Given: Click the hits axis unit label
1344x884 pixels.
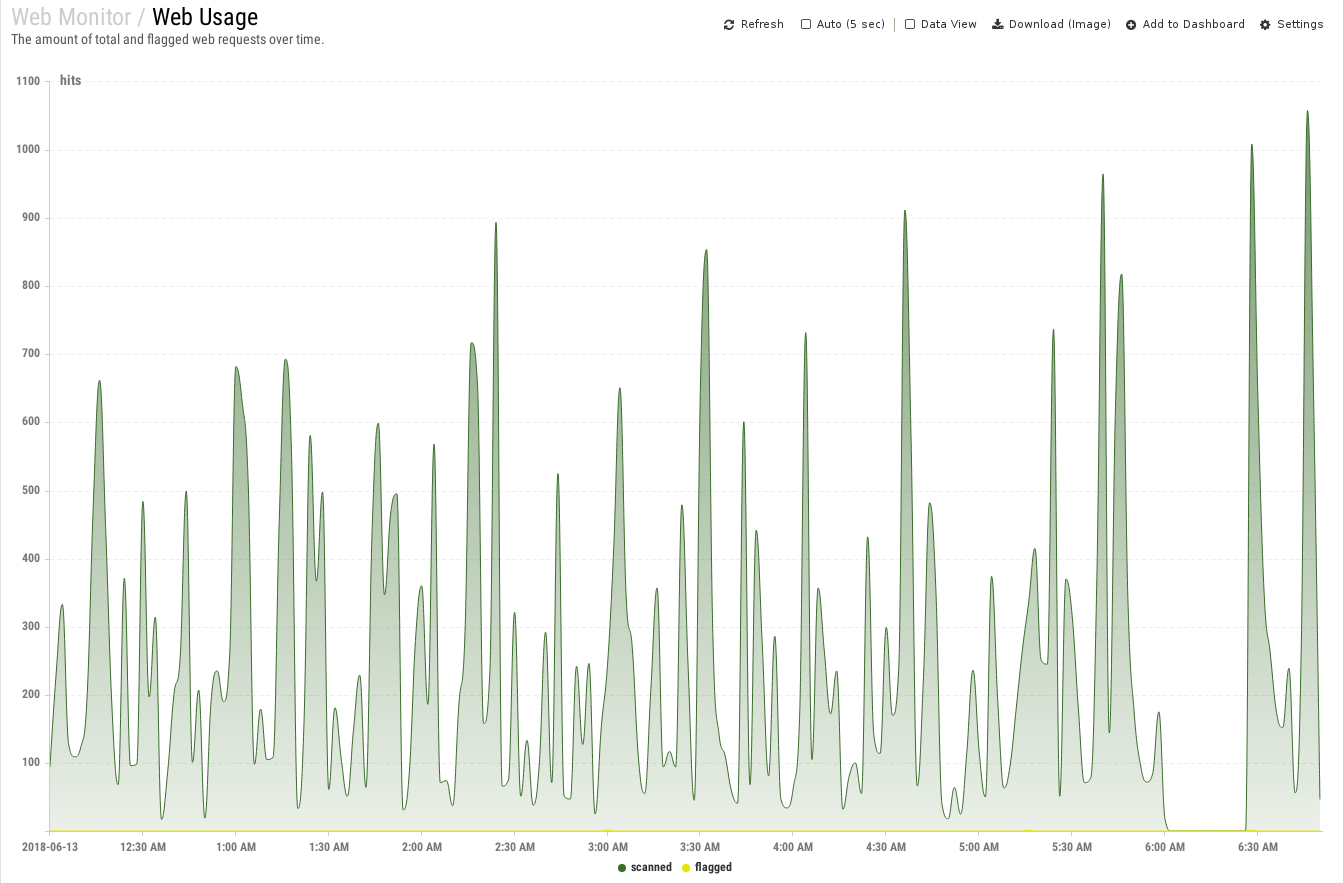Looking at the screenshot, I should (x=70, y=81).
